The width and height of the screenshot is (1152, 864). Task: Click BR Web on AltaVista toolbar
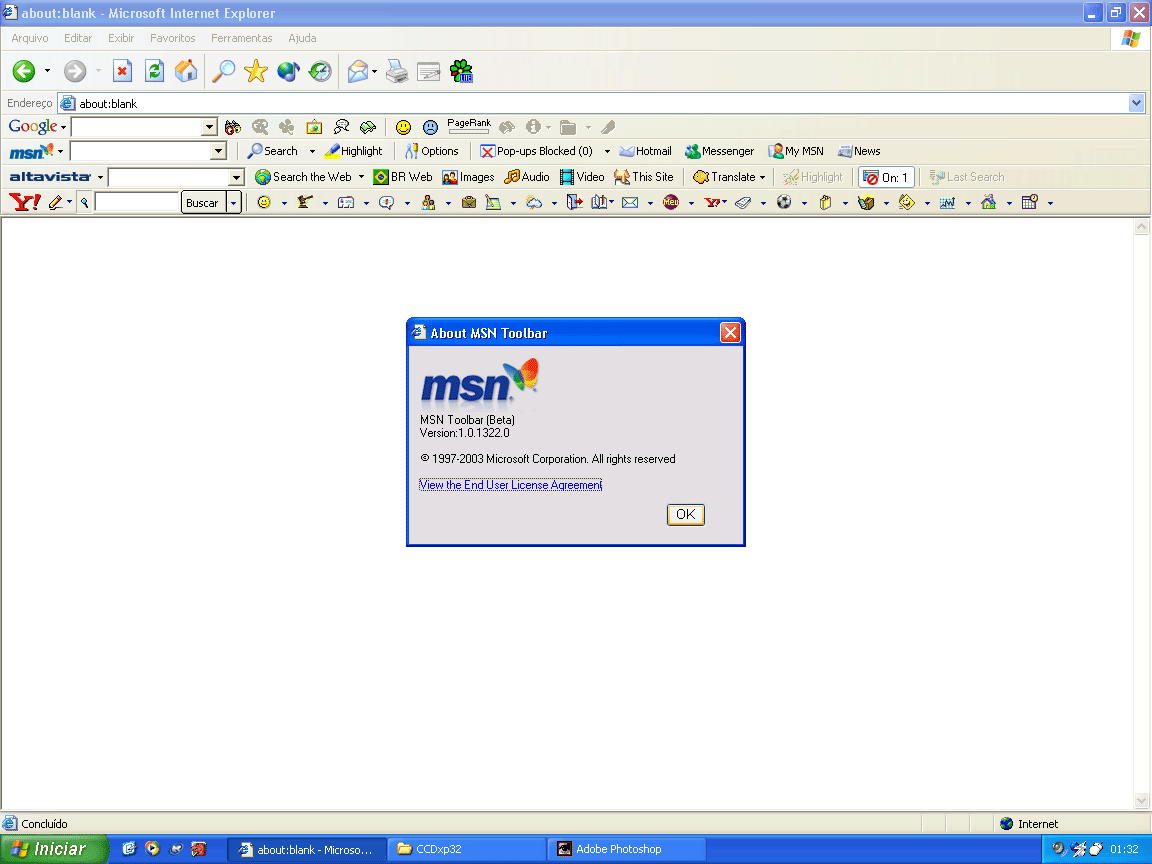(403, 177)
